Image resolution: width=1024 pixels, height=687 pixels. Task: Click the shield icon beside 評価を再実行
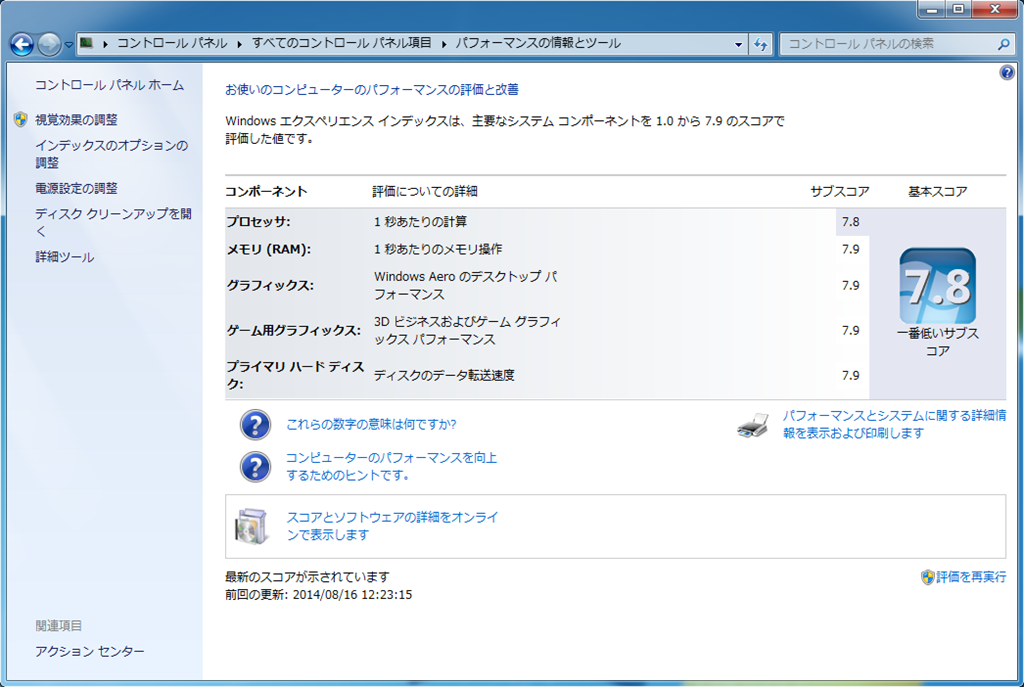927,577
